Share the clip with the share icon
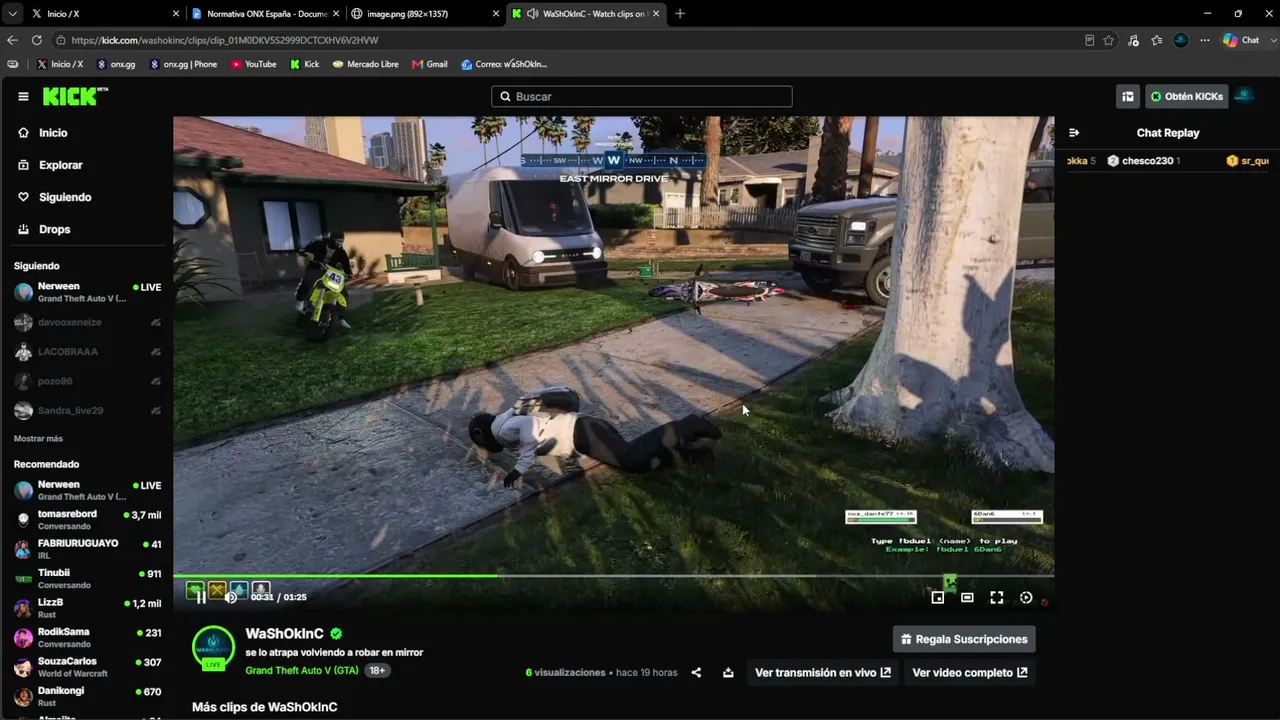This screenshot has height=720, width=1280. point(696,672)
